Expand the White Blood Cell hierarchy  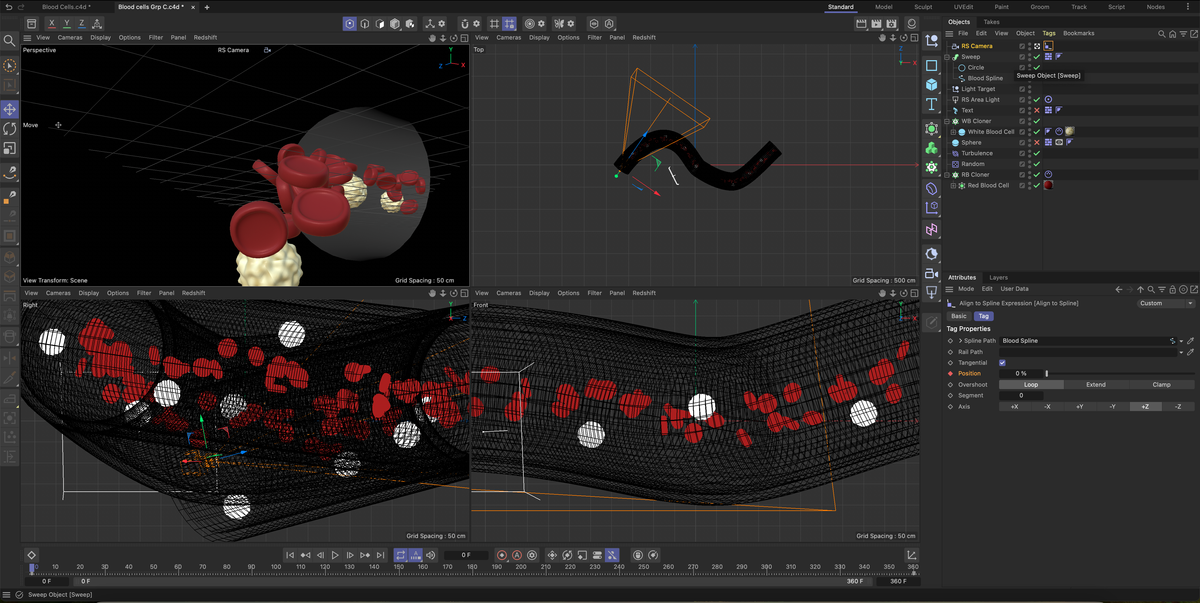click(x=953, y=131)
